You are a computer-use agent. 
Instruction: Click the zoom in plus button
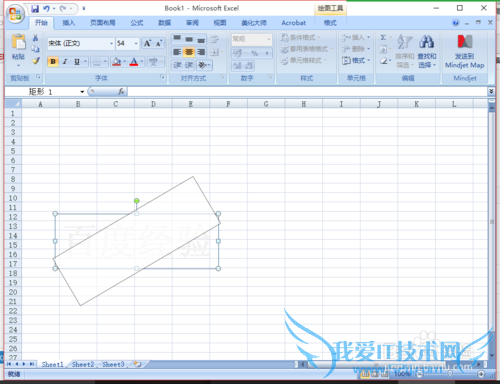481,374
